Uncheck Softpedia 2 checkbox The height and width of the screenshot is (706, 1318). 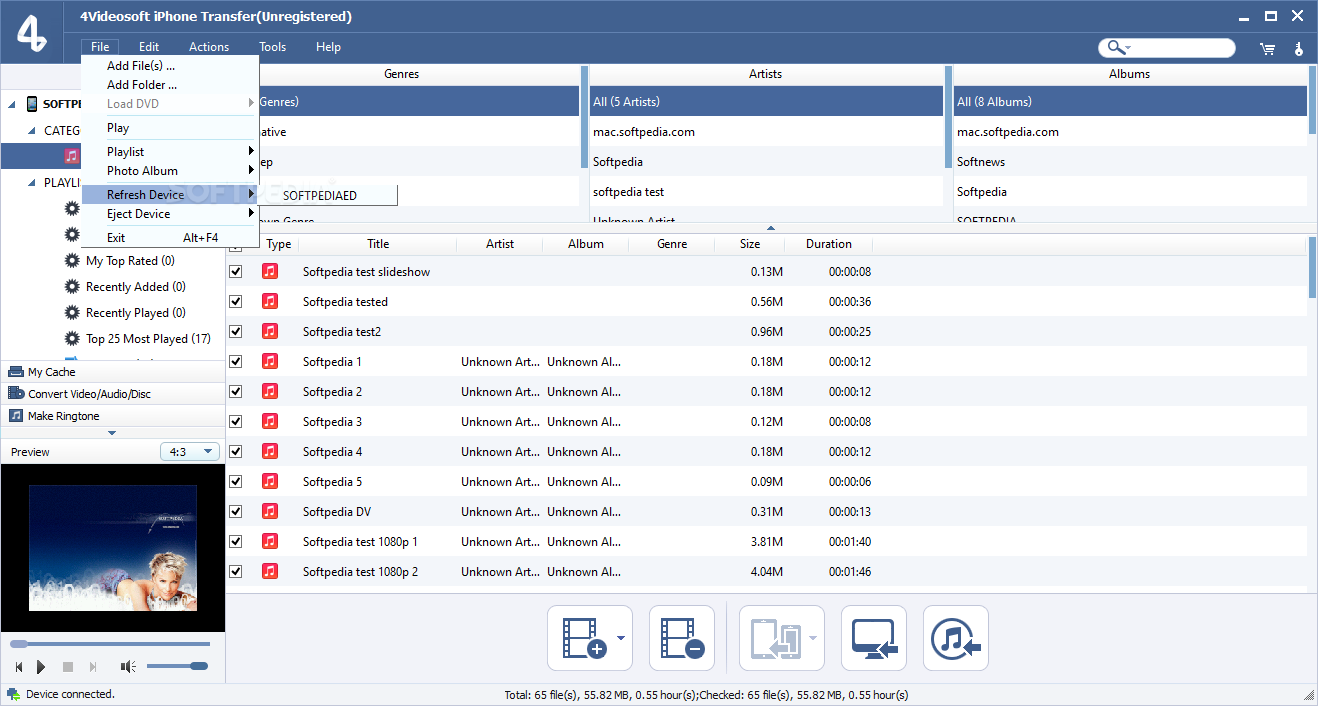tap(236, 391)
